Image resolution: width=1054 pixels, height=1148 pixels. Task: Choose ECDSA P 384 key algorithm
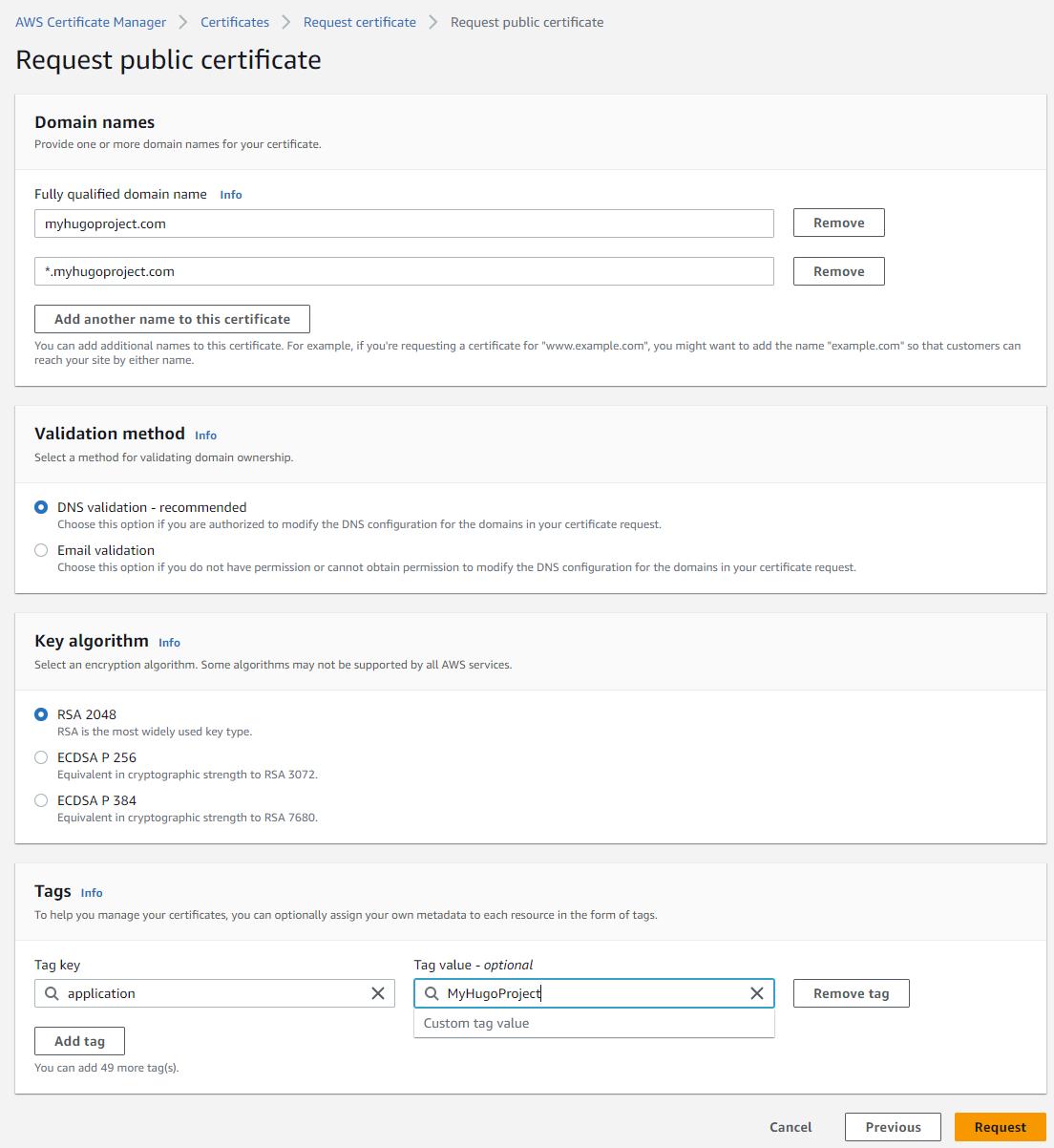[41, 800]
